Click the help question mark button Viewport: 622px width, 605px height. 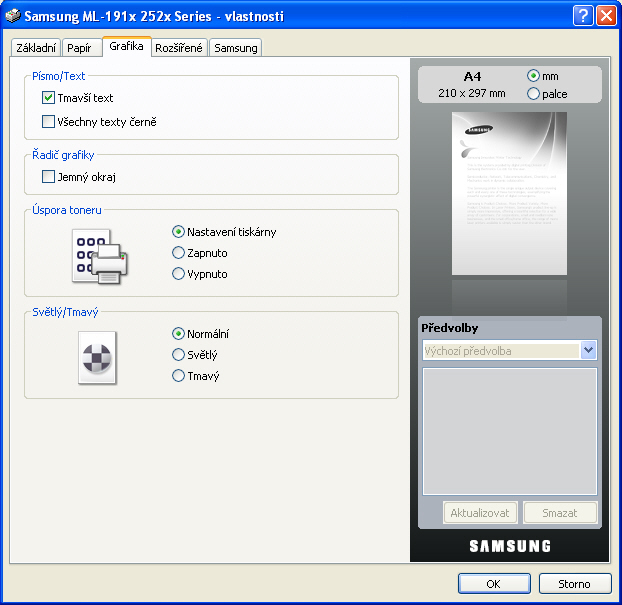[583, 15]
